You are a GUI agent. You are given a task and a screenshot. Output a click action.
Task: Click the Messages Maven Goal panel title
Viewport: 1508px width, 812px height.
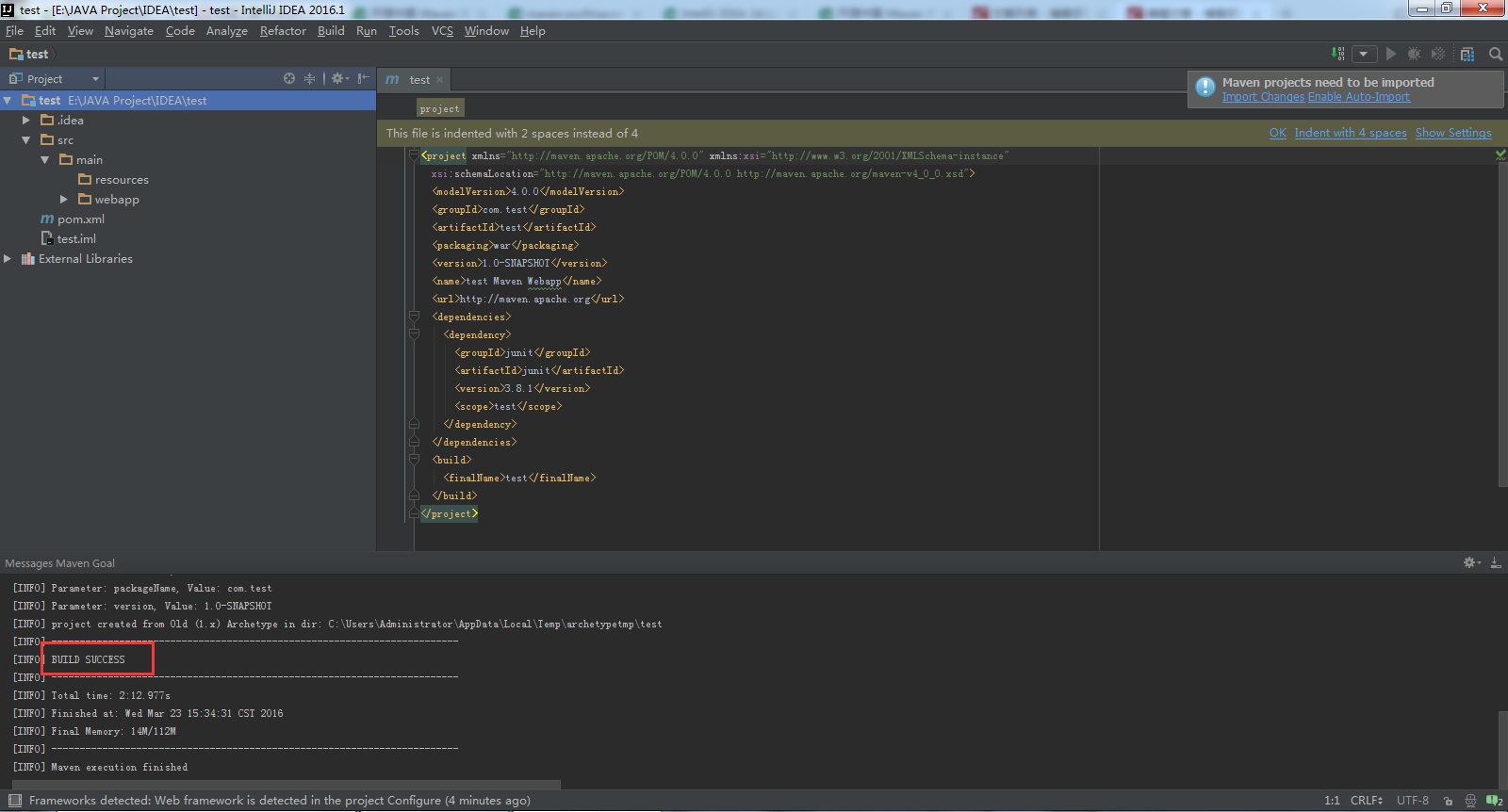60,563
